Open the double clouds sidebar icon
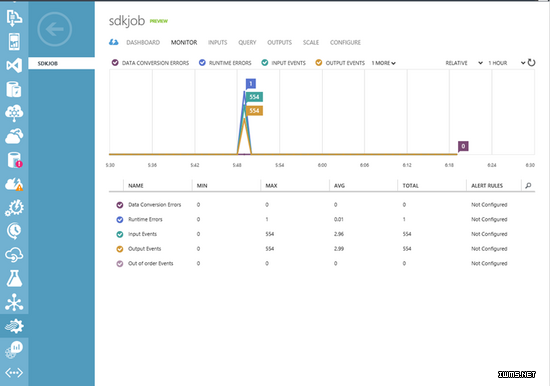550x386 pixels. pyautogui.click(x=14, y=136)
